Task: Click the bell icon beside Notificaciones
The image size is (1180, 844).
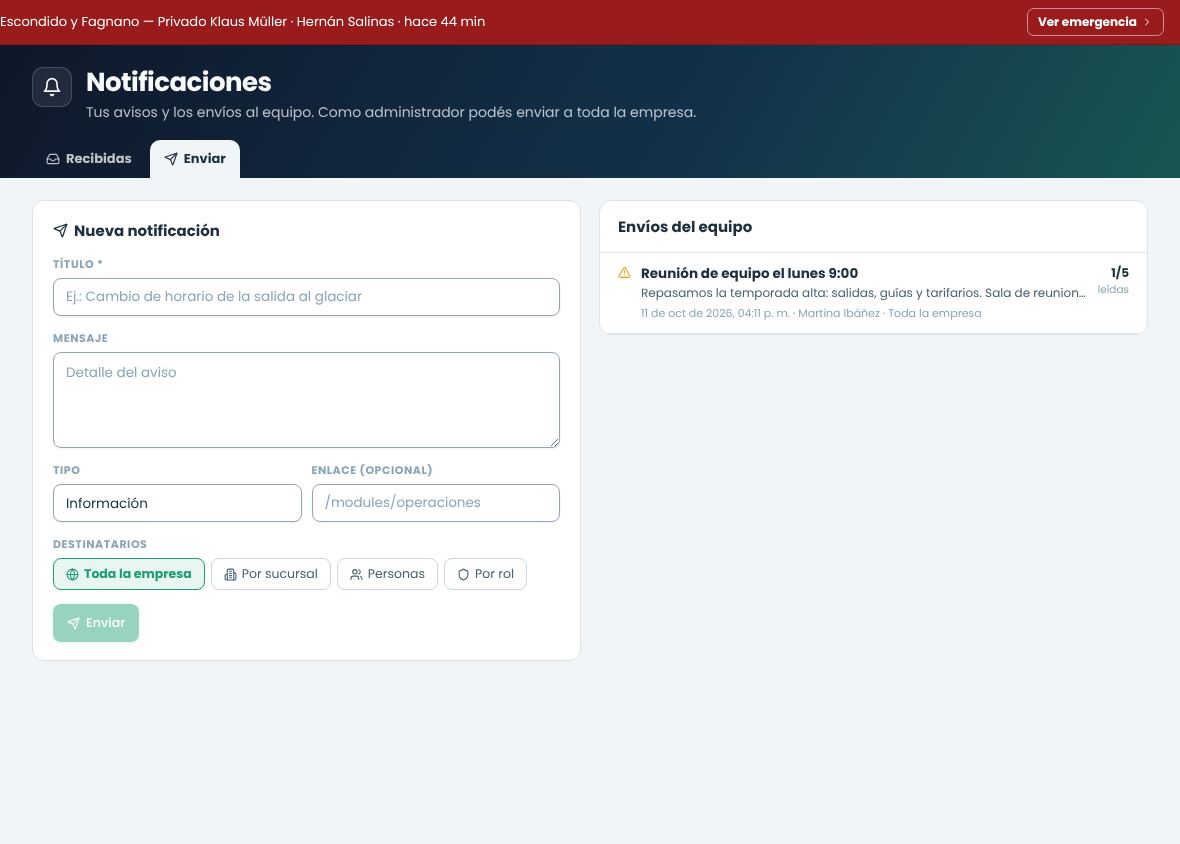Action: click(x=52, y=87)
